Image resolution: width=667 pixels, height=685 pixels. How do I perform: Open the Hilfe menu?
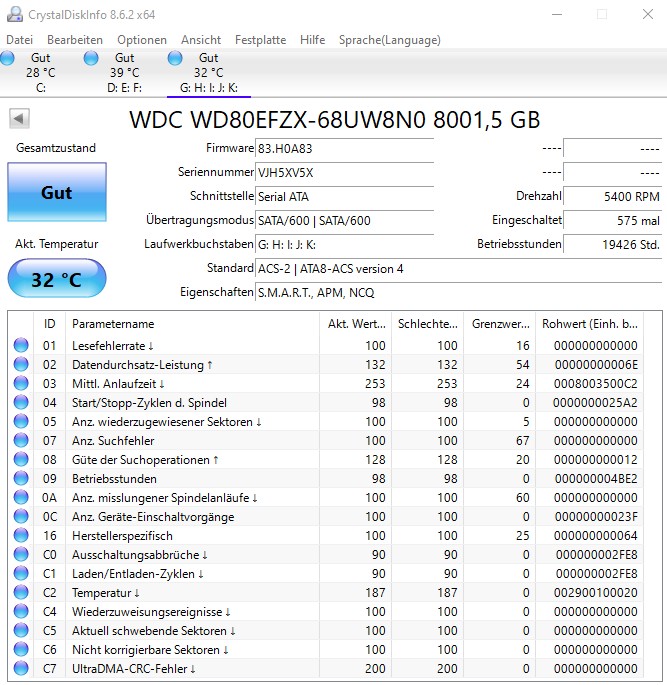(312, 40)
